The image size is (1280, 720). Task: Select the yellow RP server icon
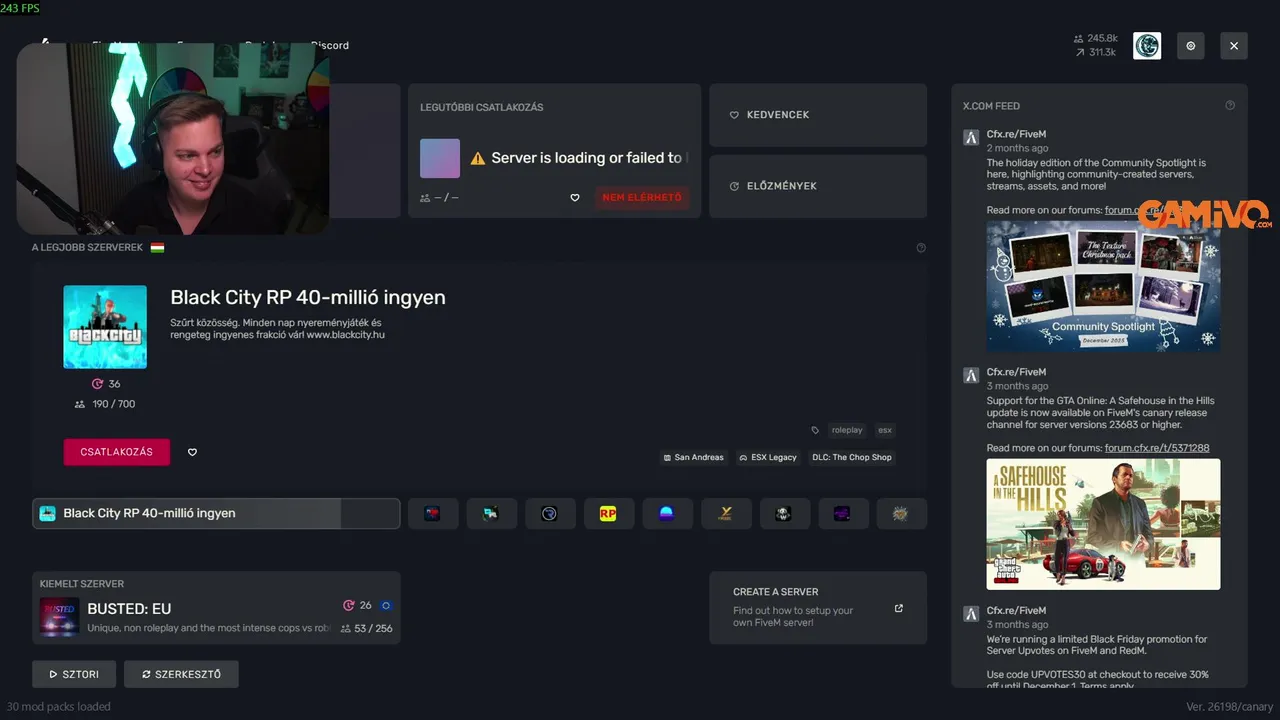(608, 514)
